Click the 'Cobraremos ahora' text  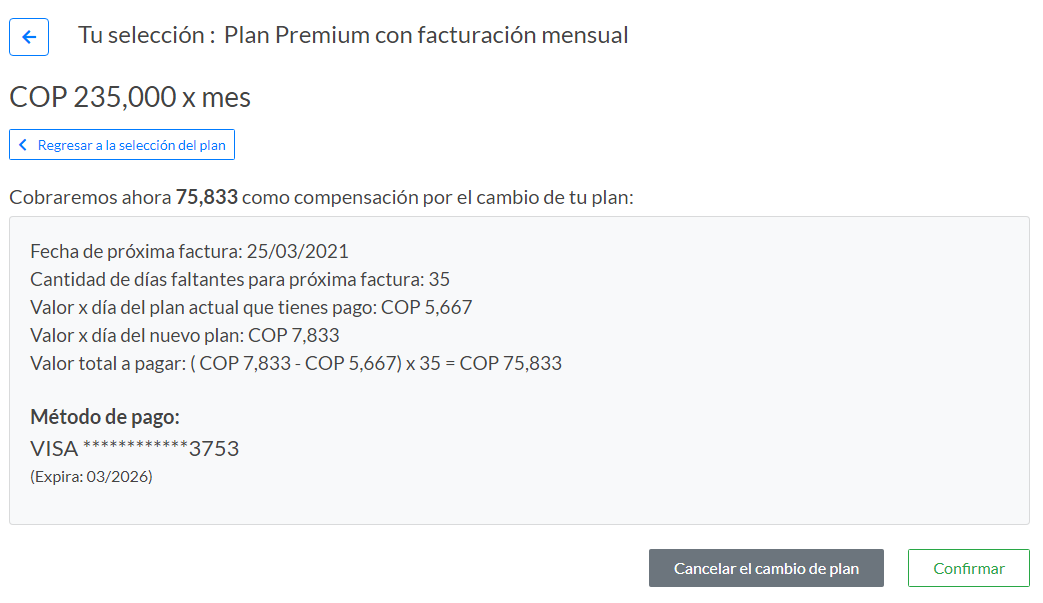pyautogui.click(x=90, y=197)
